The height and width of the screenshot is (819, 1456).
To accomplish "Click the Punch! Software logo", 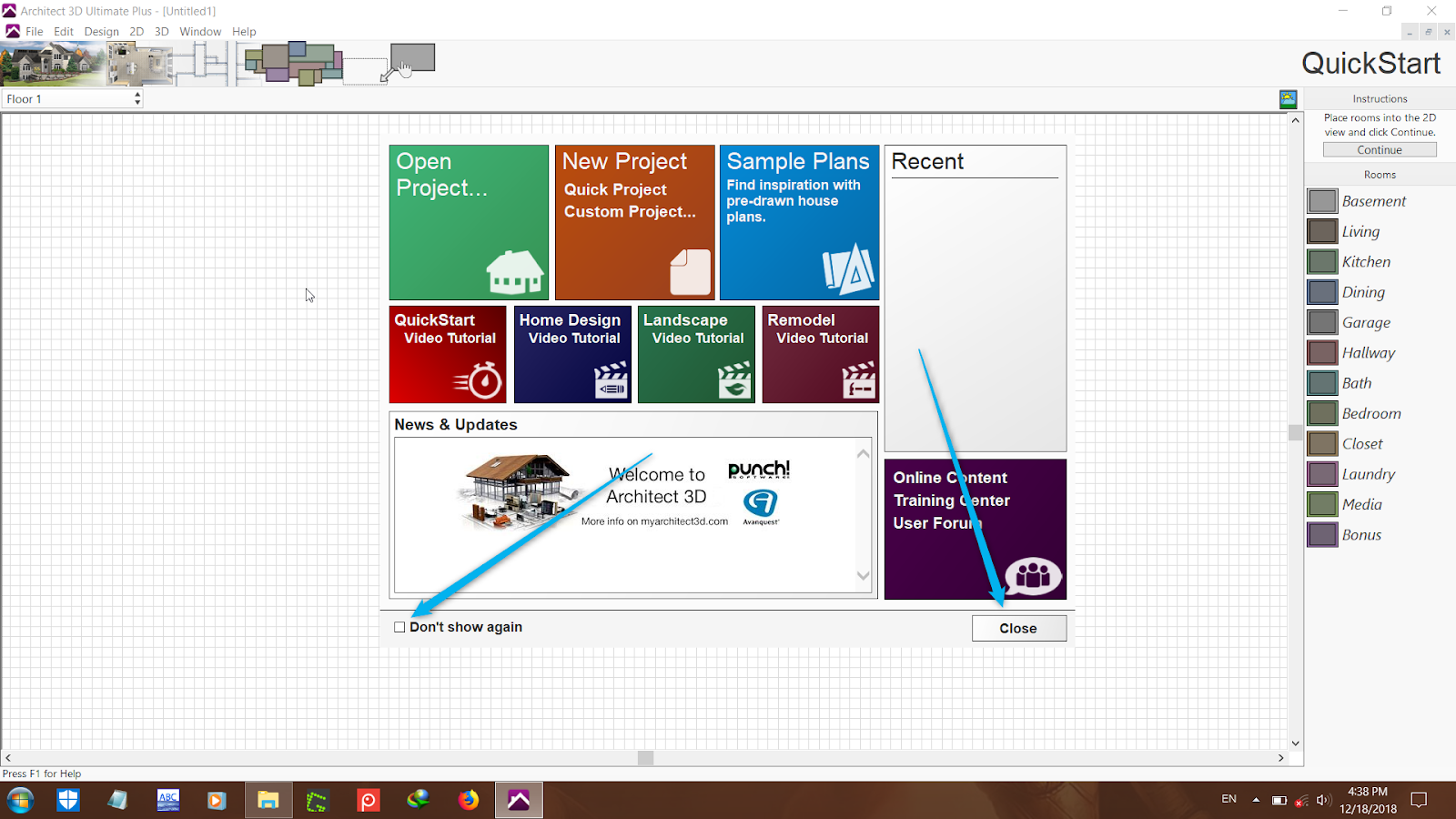I will click(x=759, y=470).
